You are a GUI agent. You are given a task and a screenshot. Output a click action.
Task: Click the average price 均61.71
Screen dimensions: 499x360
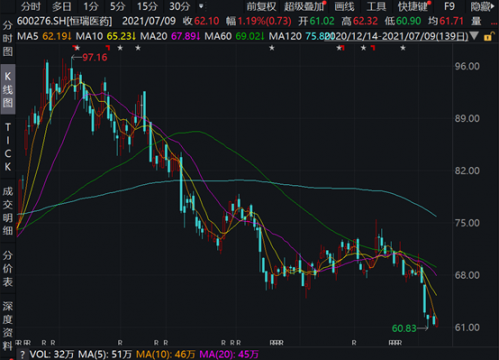pyautogui.click(x=446, y=21)
